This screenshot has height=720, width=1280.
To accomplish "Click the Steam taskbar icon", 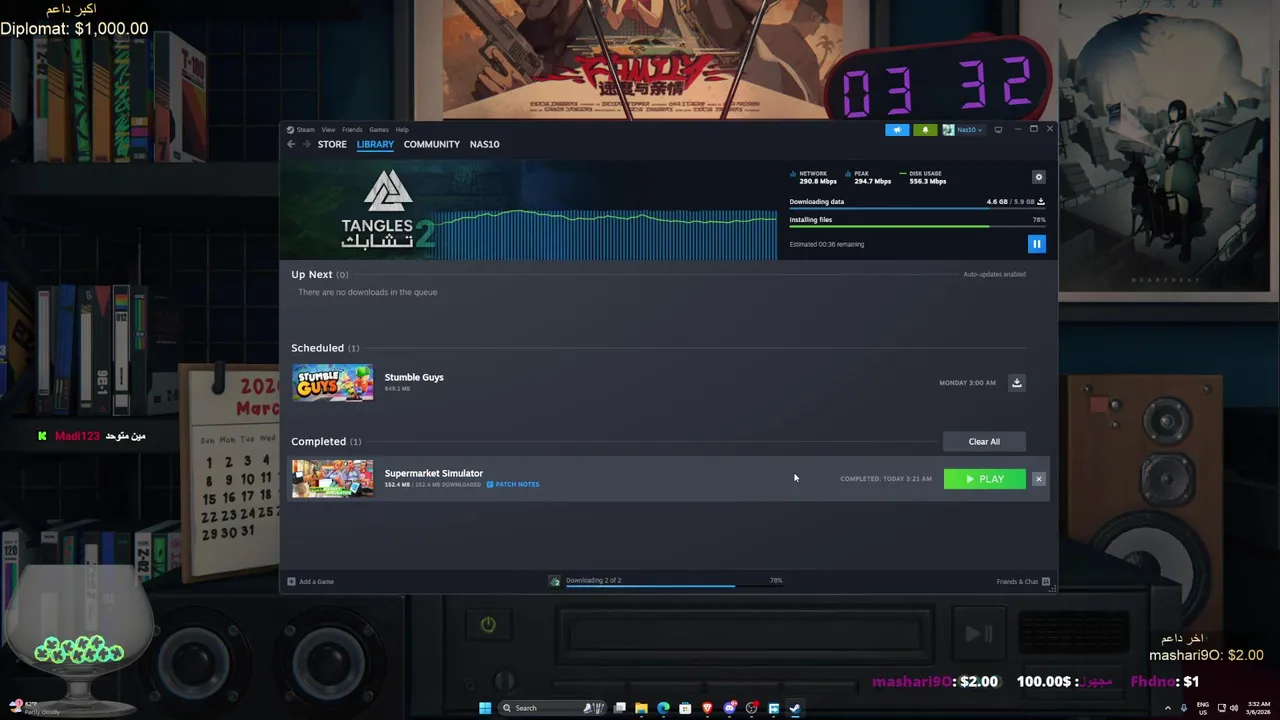I will click(x=795, y=708).
